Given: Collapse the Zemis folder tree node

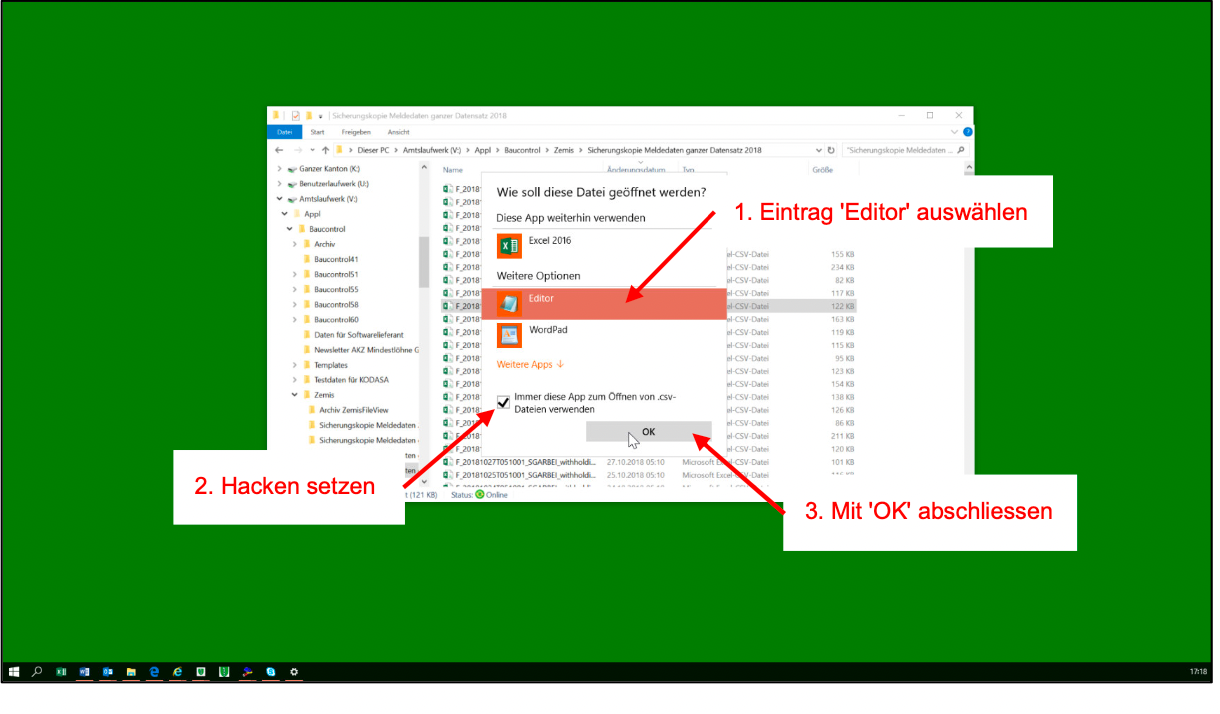Looking at the screenshot, I should (294, 395).
